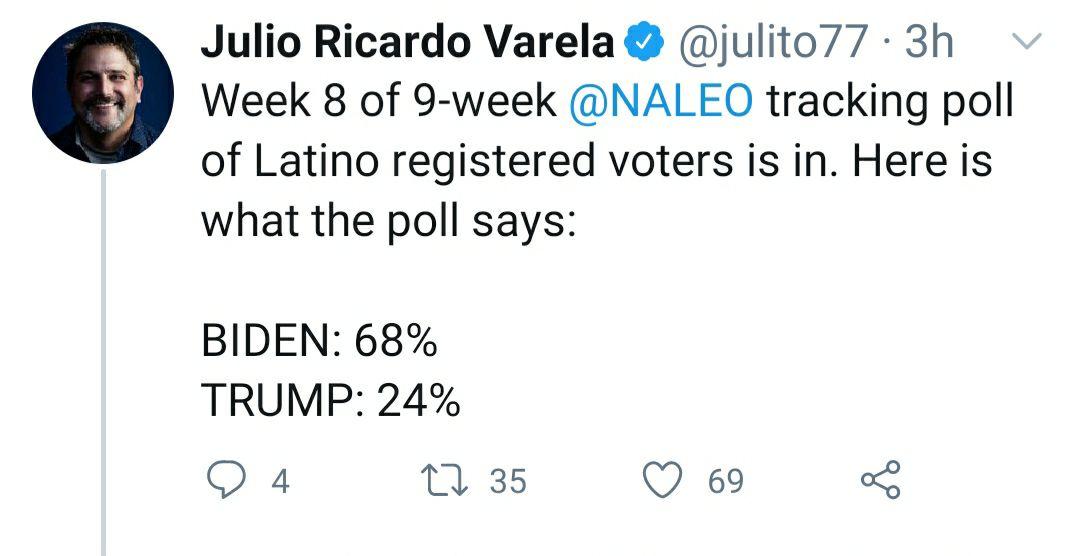Viewport: 1080px width, 556px height.
Task: Open Julio Ricardo Varela's profile photo
Action: pyautogui.click(x=103, y=93)
